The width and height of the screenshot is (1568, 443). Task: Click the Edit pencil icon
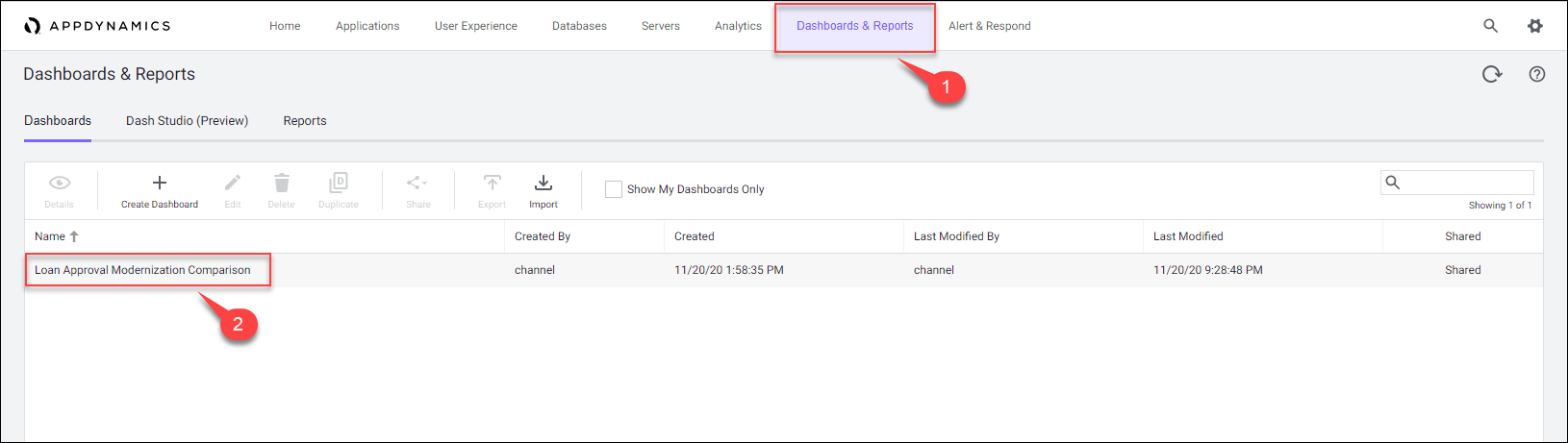[233, 183]
